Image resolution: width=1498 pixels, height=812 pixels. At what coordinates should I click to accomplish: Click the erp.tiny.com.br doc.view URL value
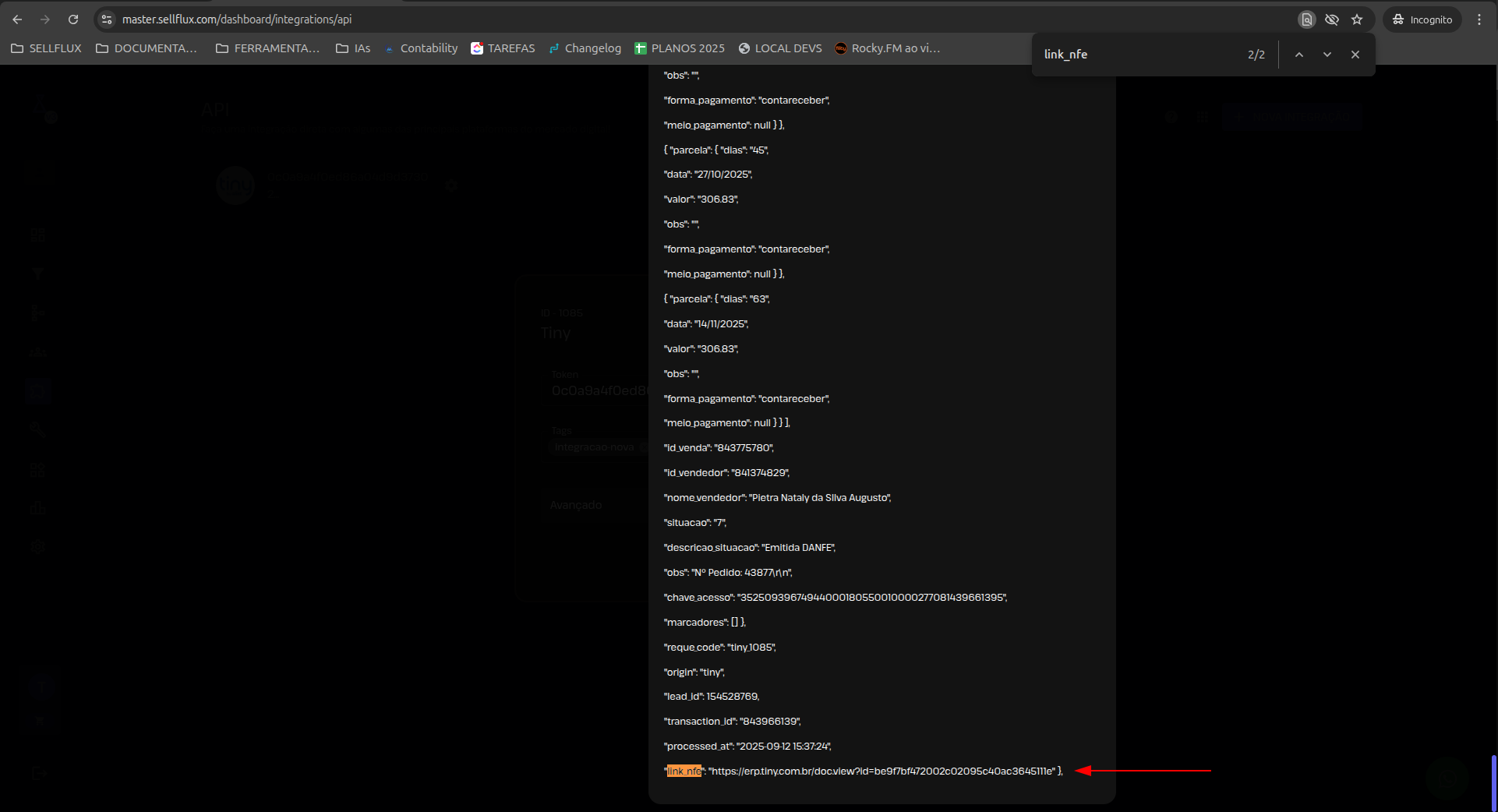pos(883,771)
